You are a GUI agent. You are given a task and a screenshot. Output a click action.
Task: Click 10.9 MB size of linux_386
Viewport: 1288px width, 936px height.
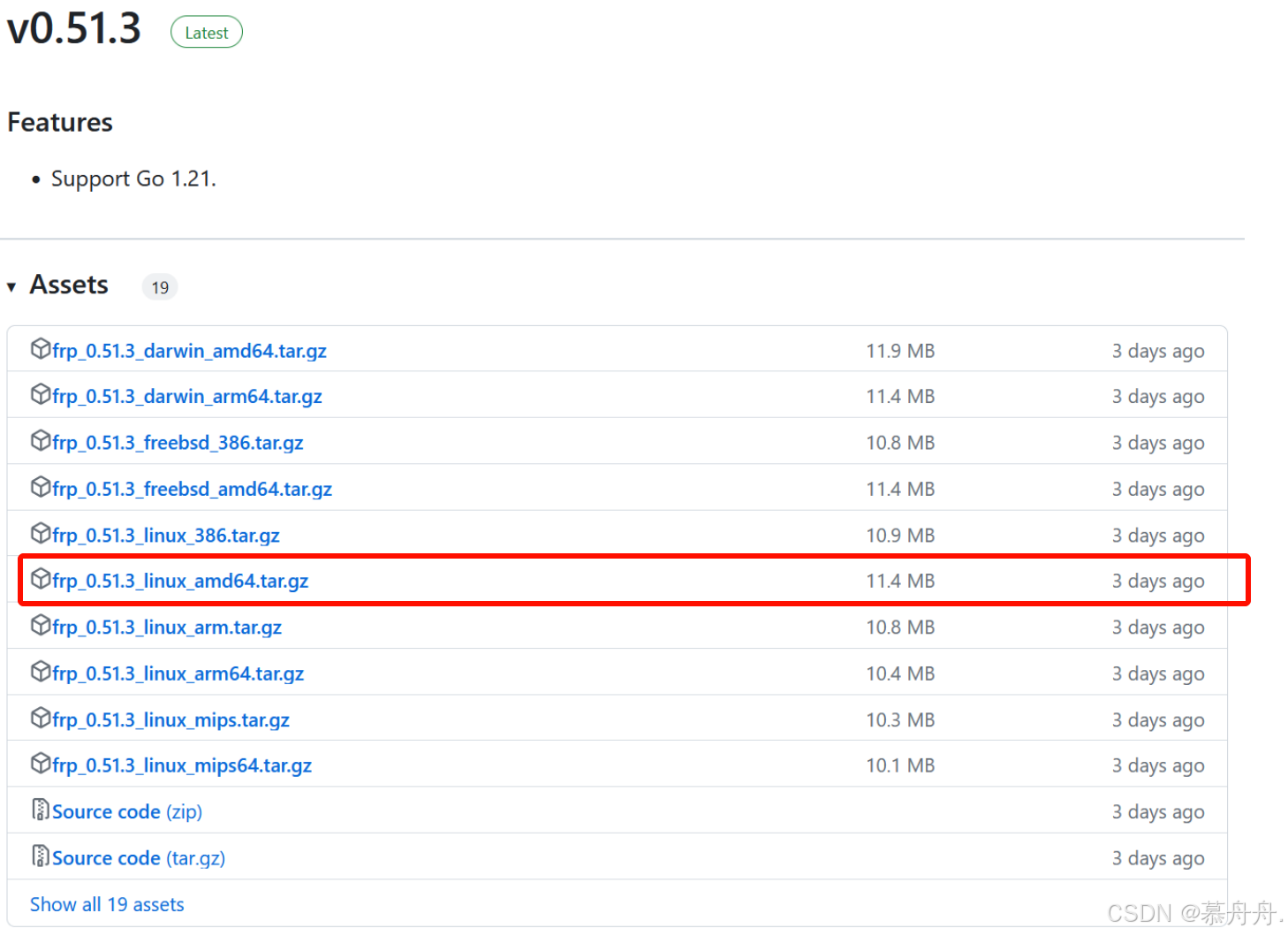point(900,536)
